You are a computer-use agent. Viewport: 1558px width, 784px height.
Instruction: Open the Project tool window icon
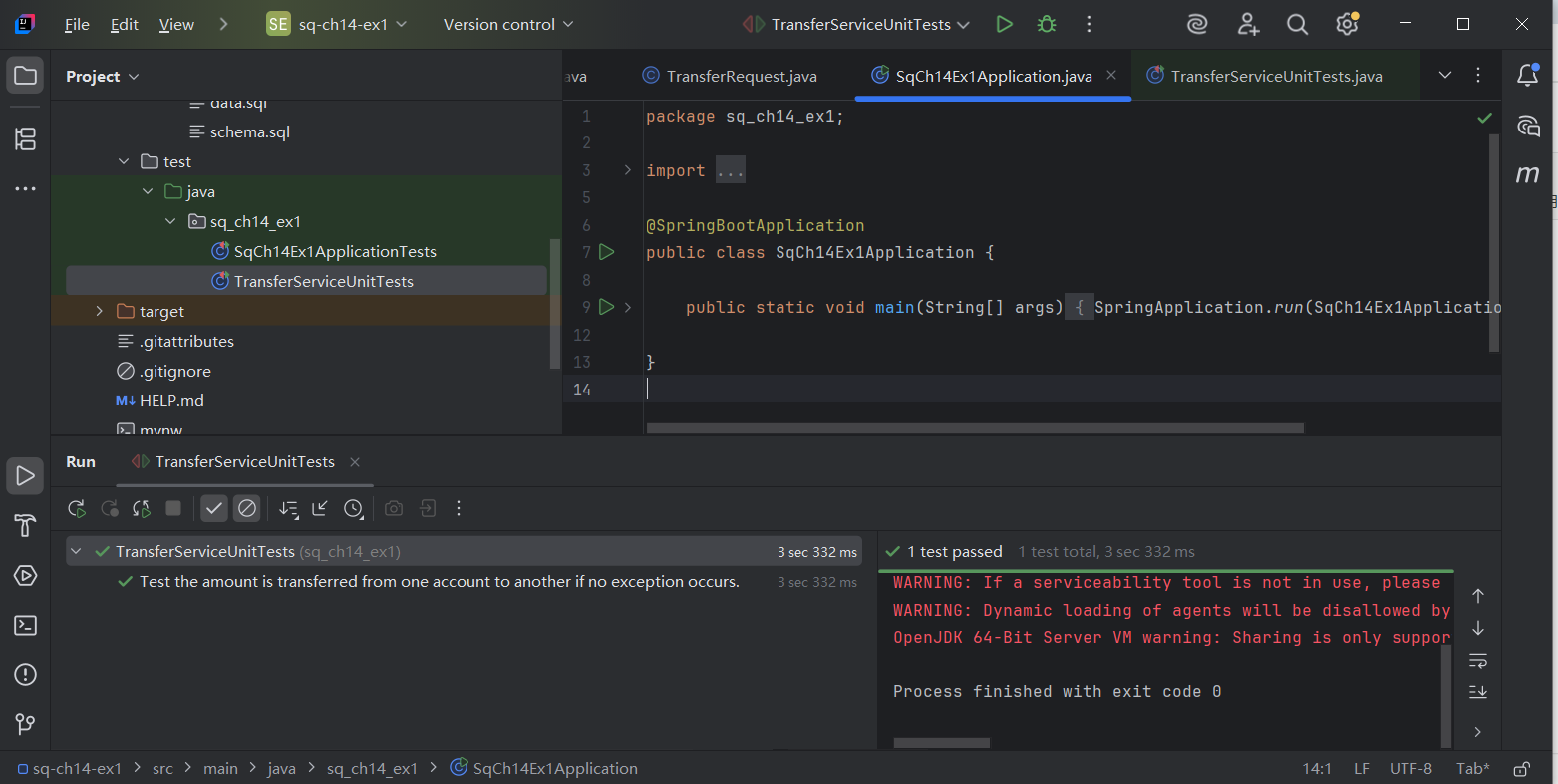coord(26,76)
